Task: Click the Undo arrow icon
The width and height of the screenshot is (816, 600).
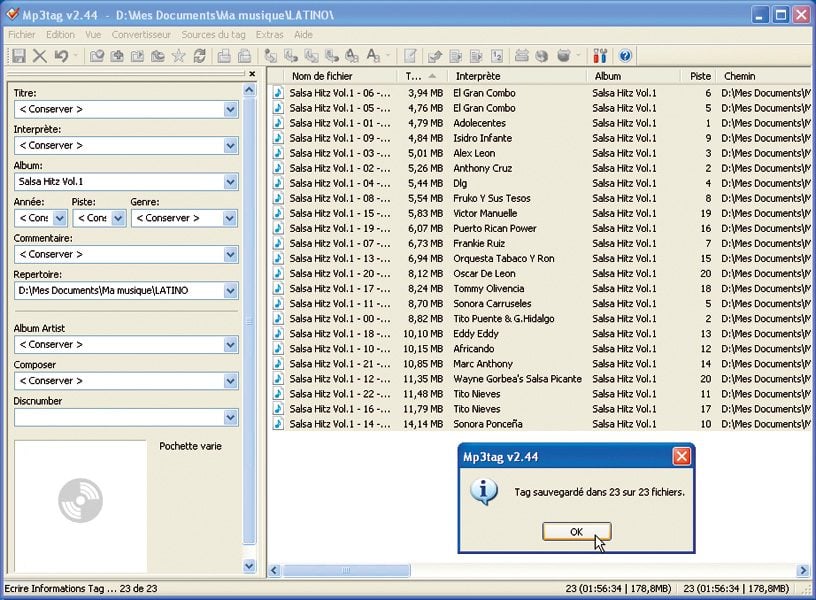Action: point(62,56)
